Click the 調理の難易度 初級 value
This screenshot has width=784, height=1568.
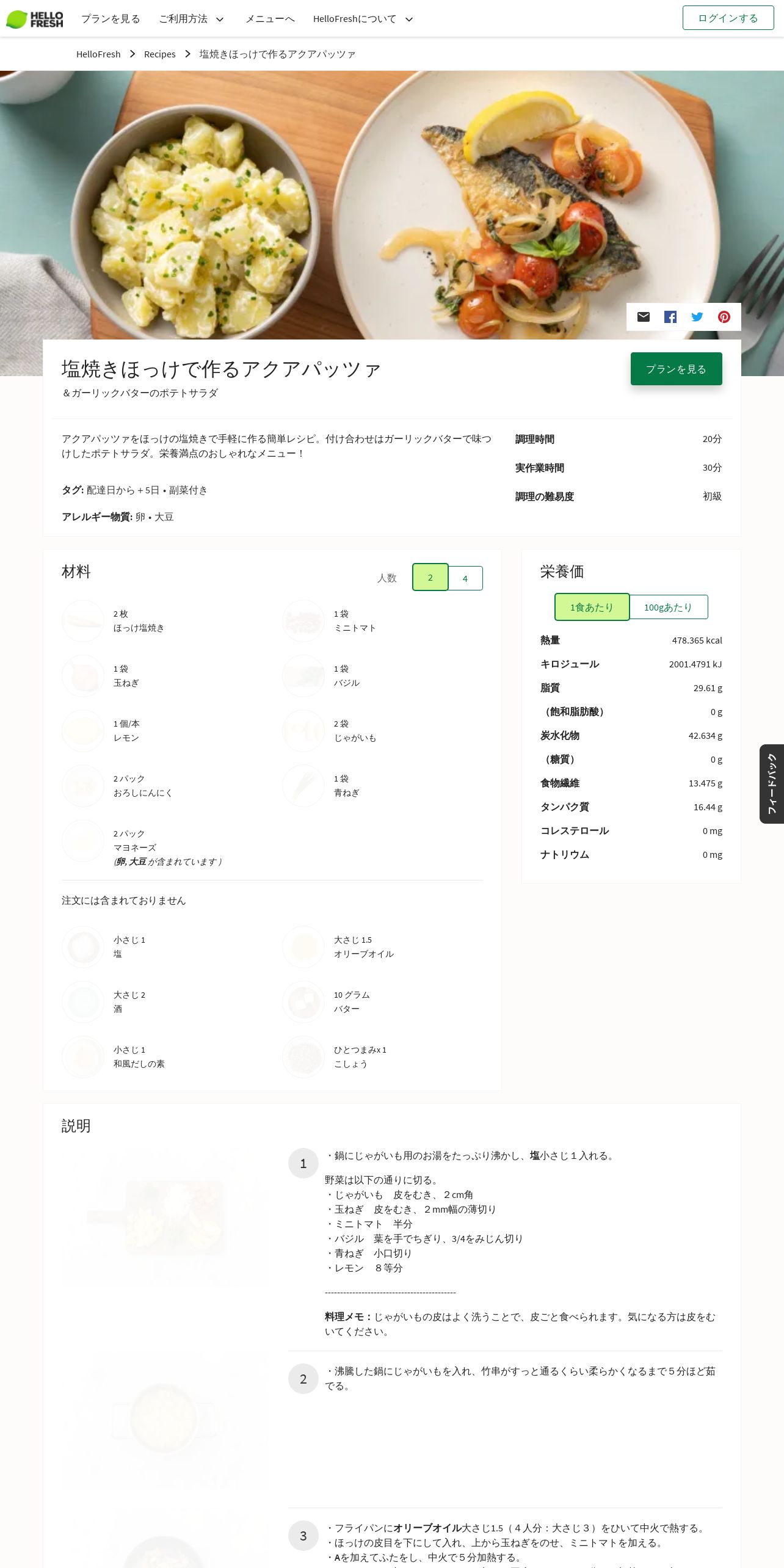[x=712, y=496]
